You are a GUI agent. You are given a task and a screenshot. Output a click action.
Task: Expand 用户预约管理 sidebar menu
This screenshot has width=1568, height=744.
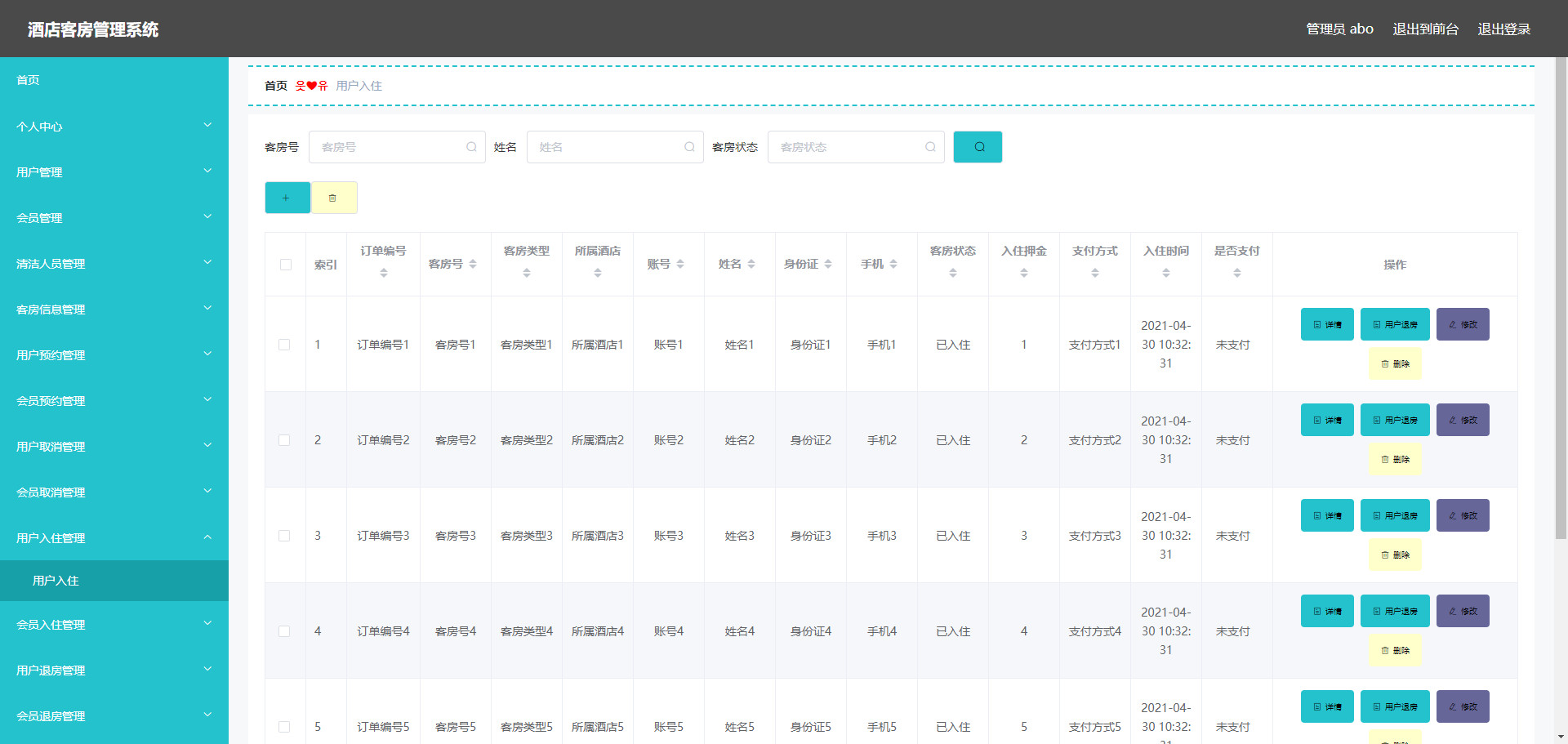[x=114, y=354]
